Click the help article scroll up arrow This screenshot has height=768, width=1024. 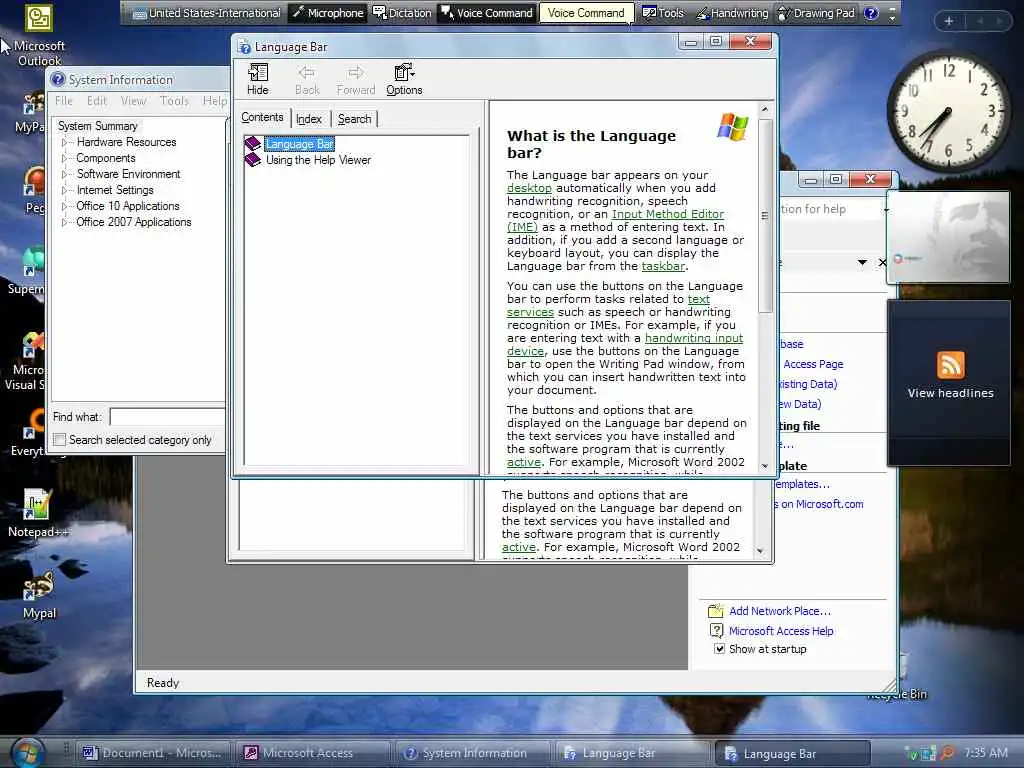coord(765,109)
